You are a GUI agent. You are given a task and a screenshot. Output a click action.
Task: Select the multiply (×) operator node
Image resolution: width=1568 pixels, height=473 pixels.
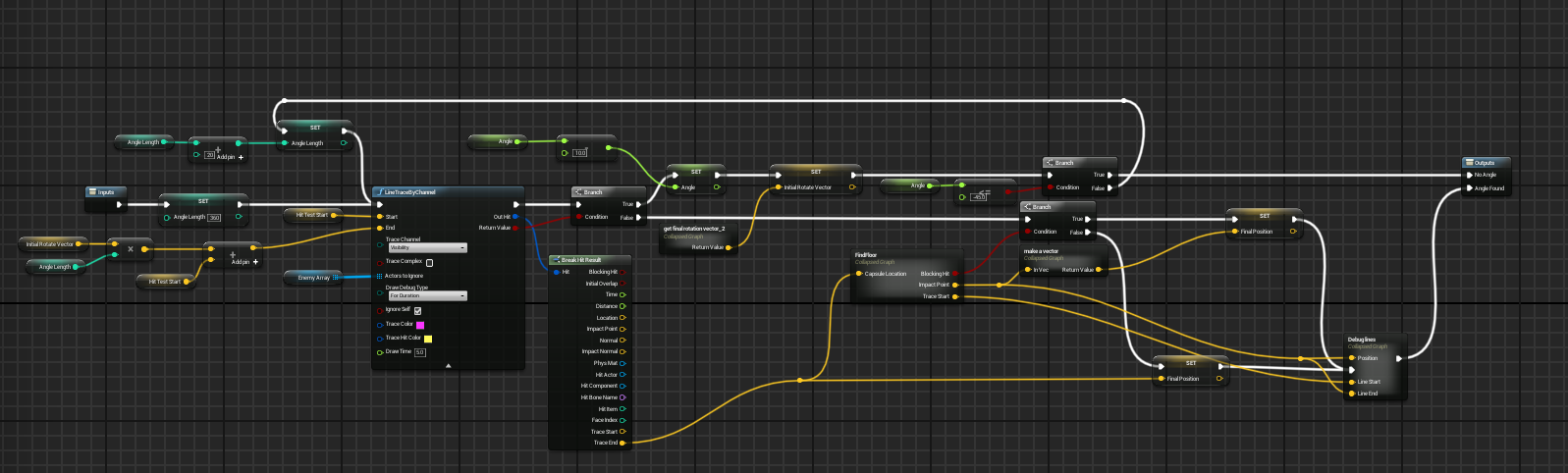click(130, 249)
